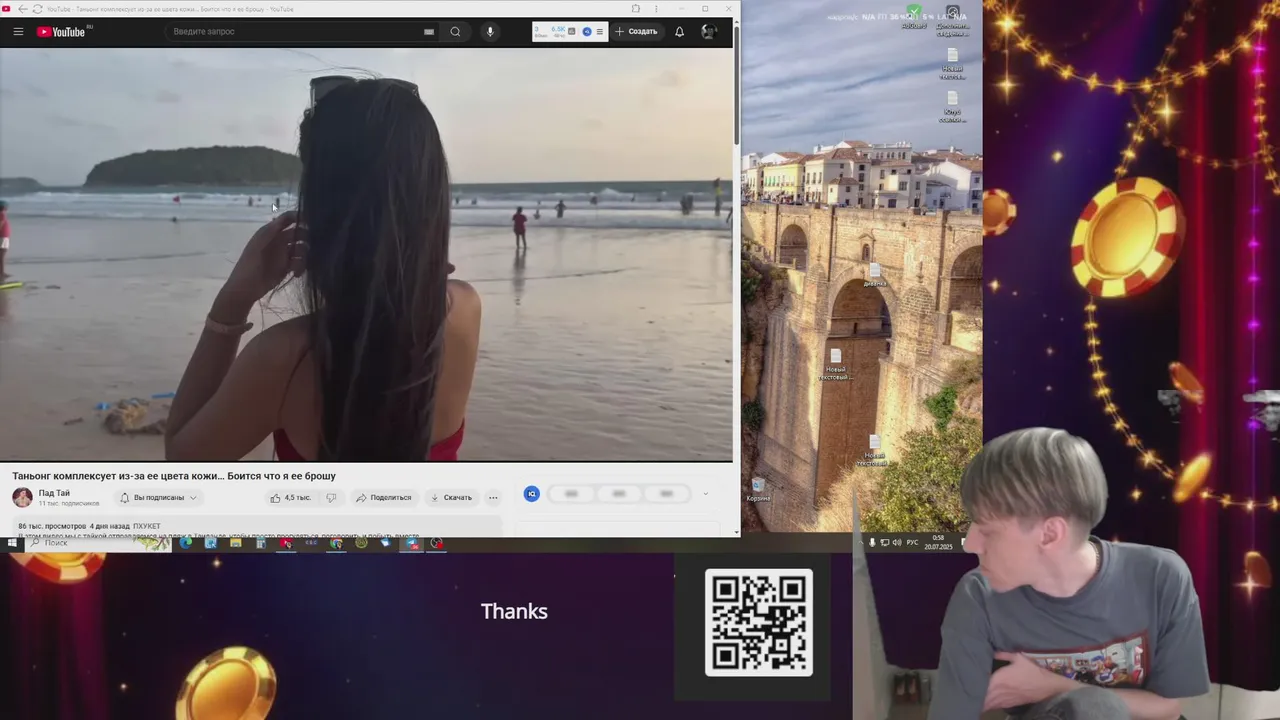
Task: Open Edge browser from the taskbar
Action: tap(186, 543)
